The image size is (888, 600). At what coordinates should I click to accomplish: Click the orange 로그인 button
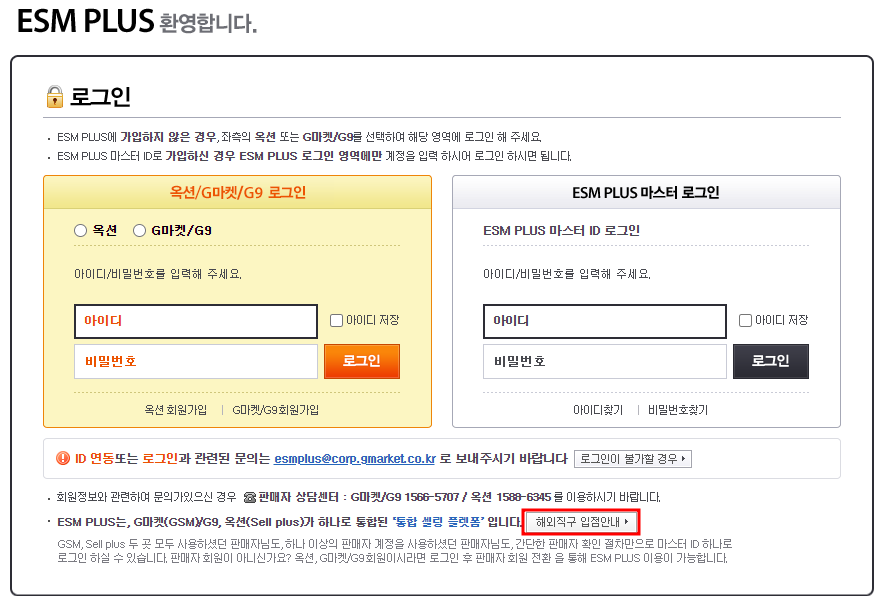(x=362, y=361)
